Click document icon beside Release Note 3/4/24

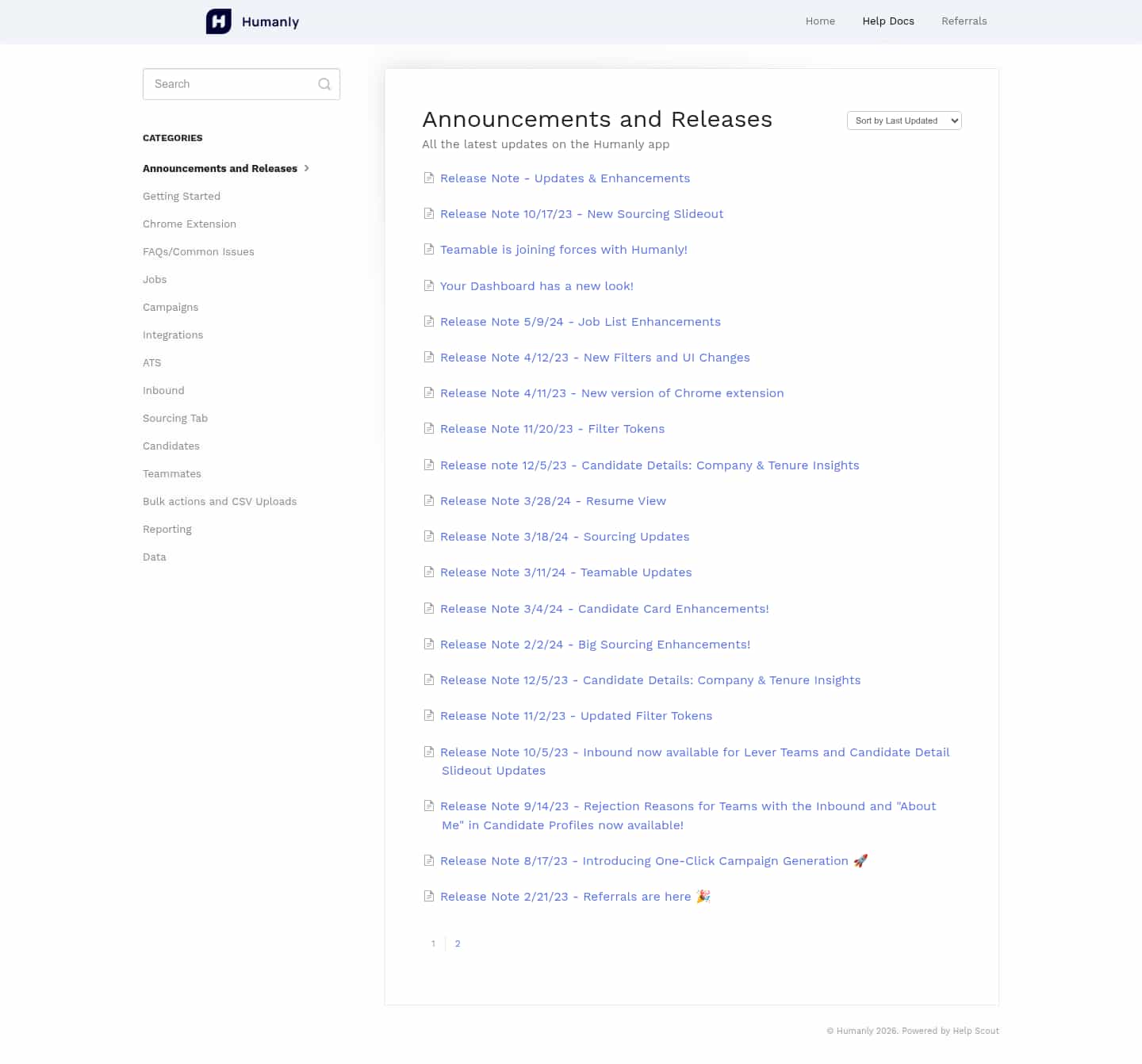[429, 608]
